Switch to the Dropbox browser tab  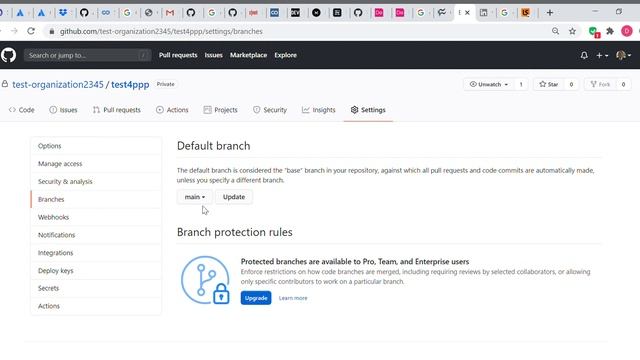[62, 13]
